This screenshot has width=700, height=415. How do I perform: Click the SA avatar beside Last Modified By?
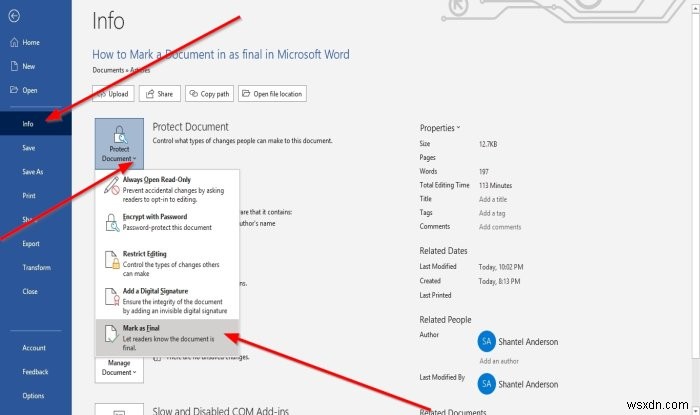click(487, 384)
